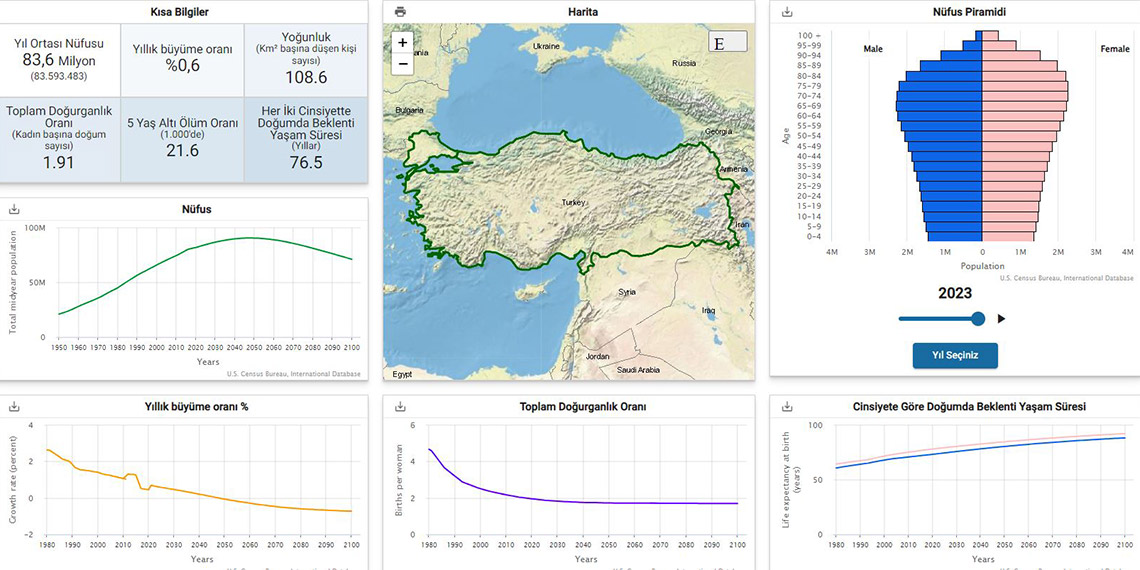Select the Yoğunluk 108.6 tile
This screenshot has height=570, width=1140.
[x=305, y=60]
